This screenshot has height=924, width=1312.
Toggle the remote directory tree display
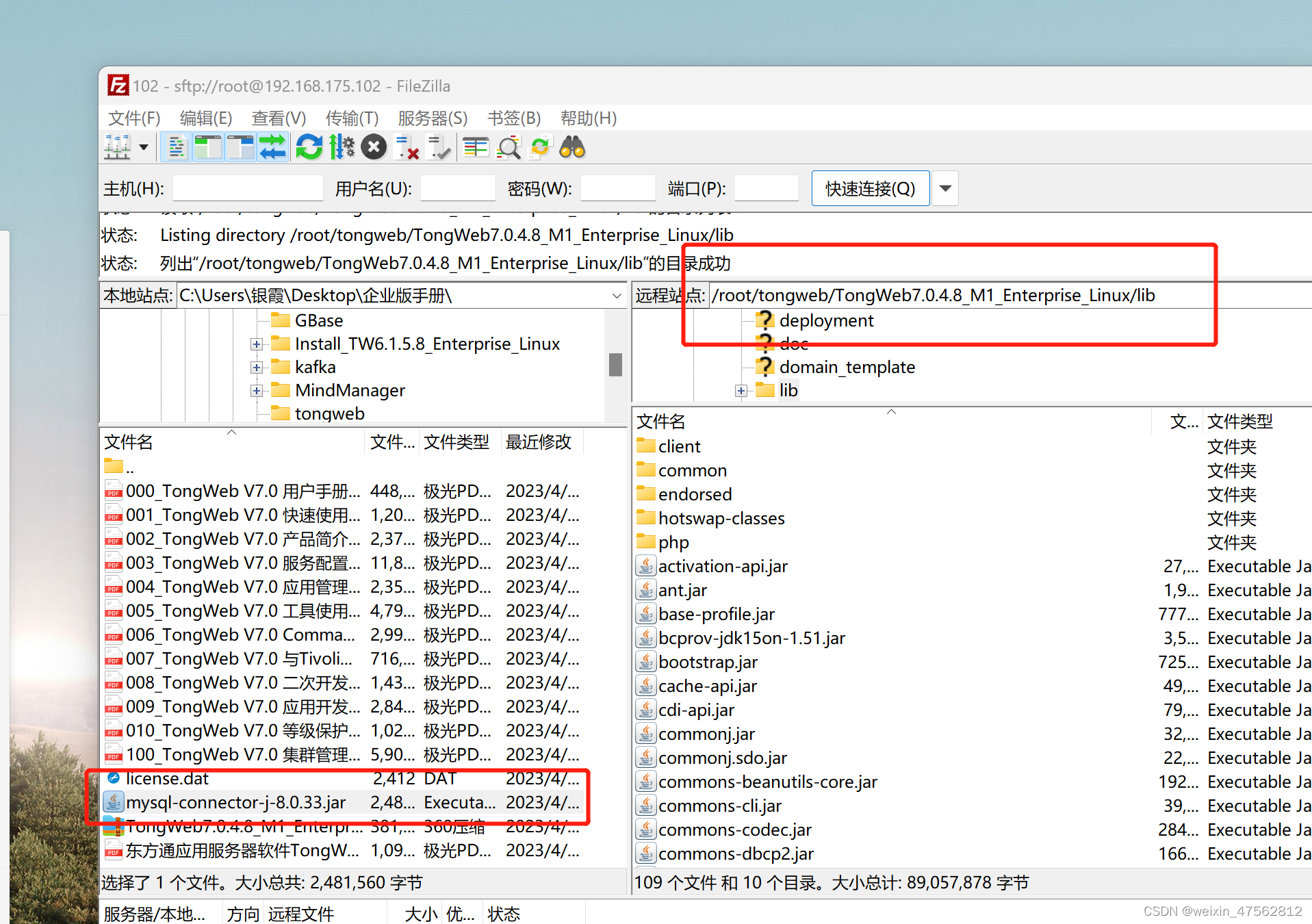pos(240,147)
